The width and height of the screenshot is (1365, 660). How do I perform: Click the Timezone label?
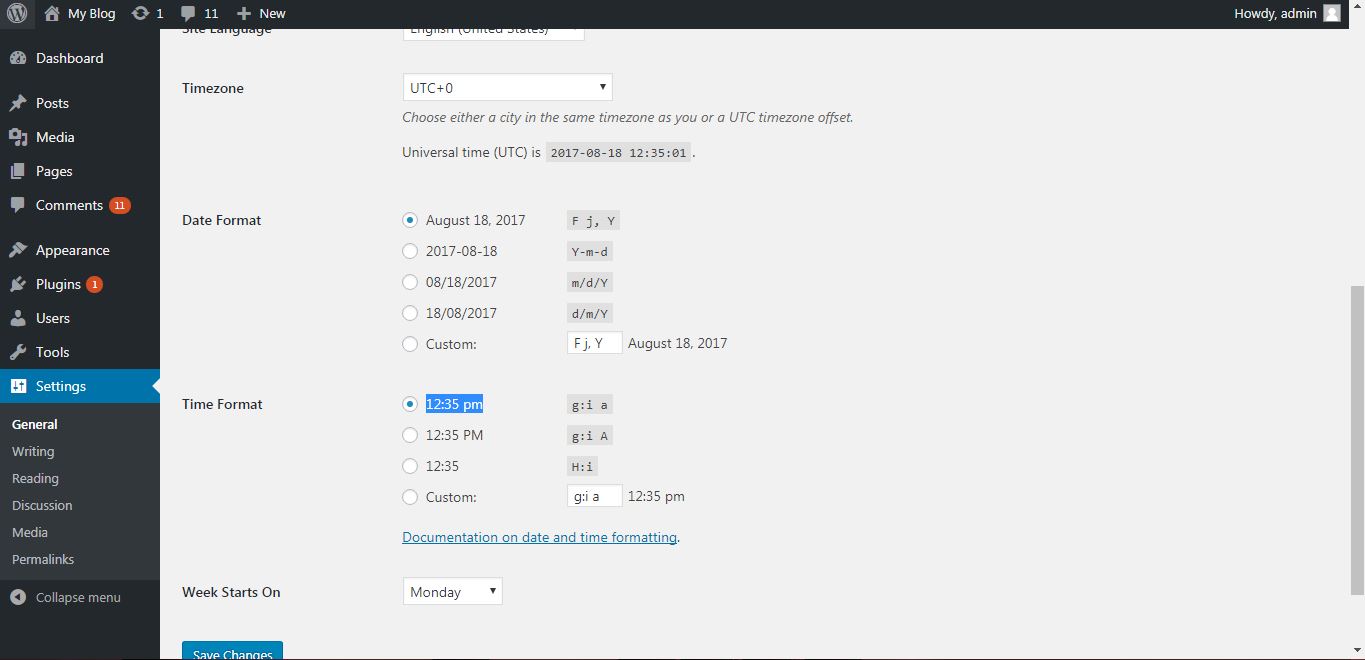tap(213, 88)
